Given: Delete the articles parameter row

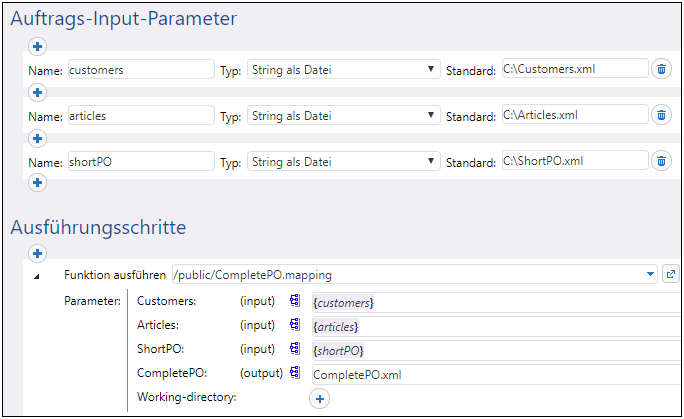Looking at the screenshot, I should 661,115.
